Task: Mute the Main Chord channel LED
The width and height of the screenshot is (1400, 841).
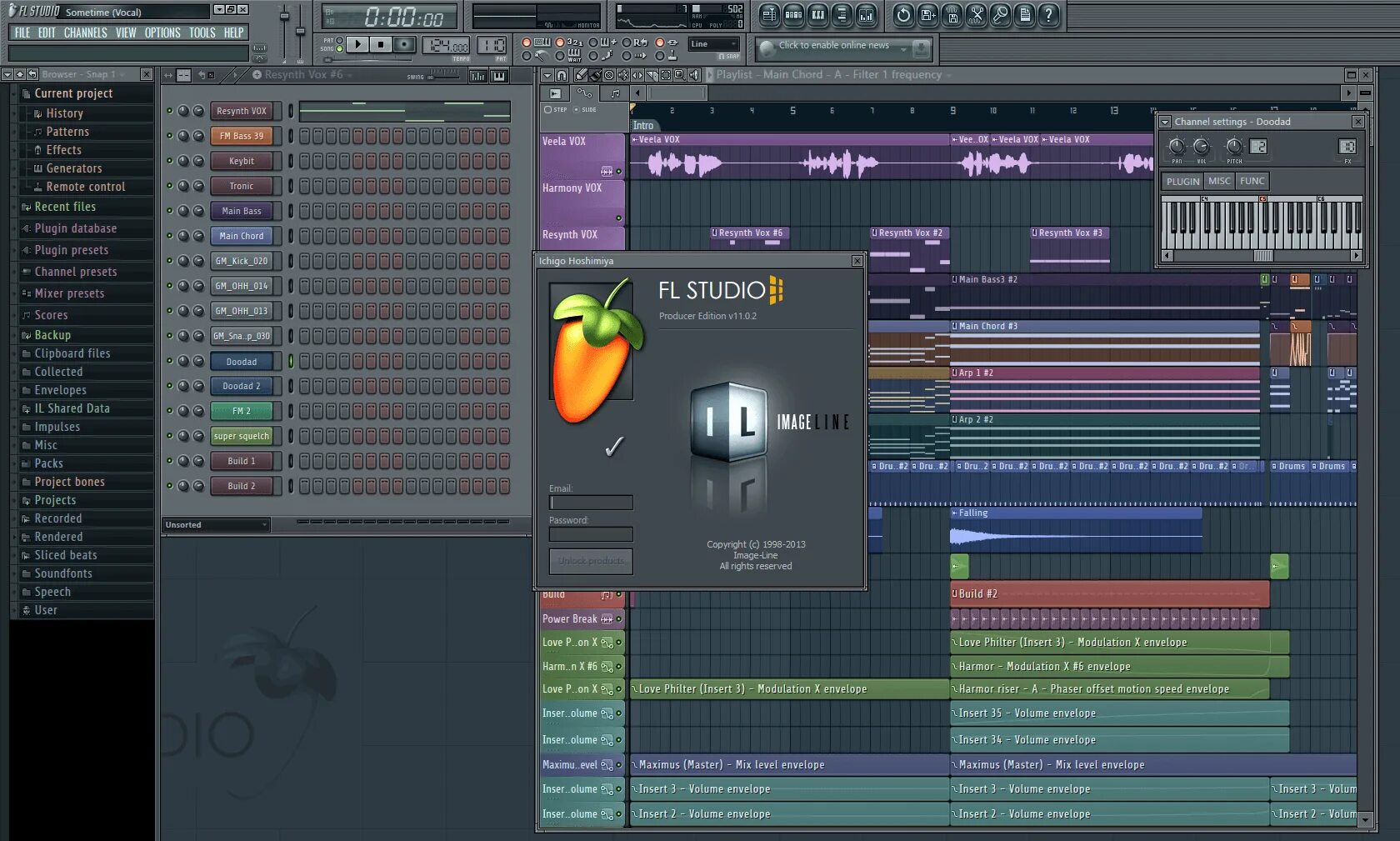Action: pyautogui.click(x=169, y=236)
